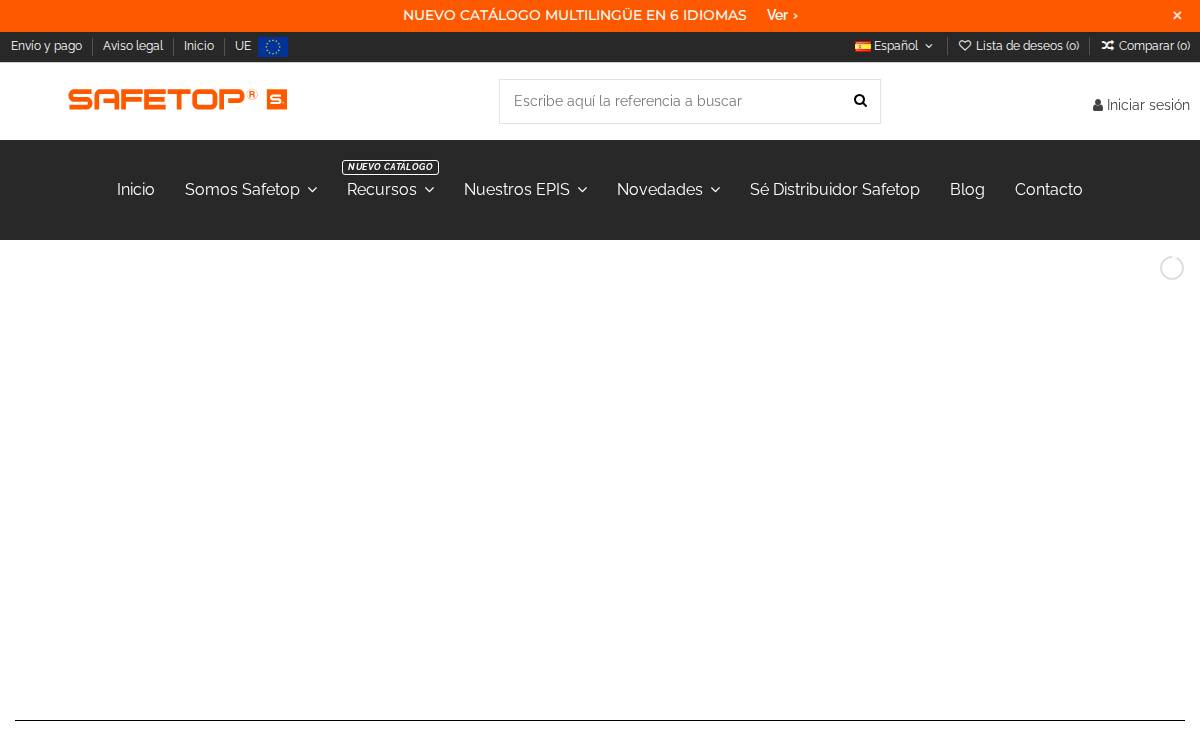The image size is (1200, 750).
Task: Go to Inicio in main navigation
Action: point(136,189)
